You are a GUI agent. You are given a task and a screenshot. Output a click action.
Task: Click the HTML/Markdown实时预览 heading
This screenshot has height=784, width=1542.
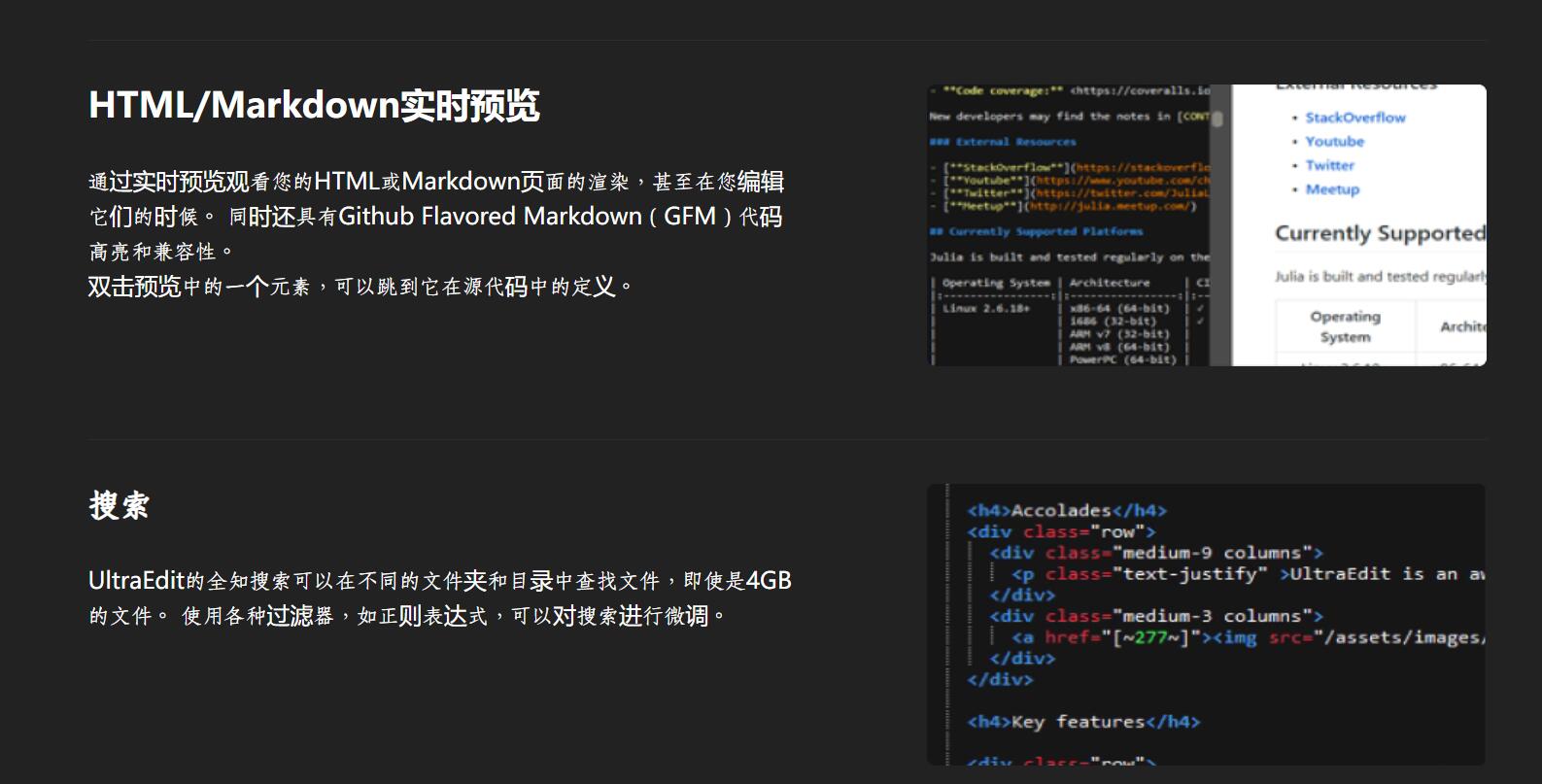point(314,105)
